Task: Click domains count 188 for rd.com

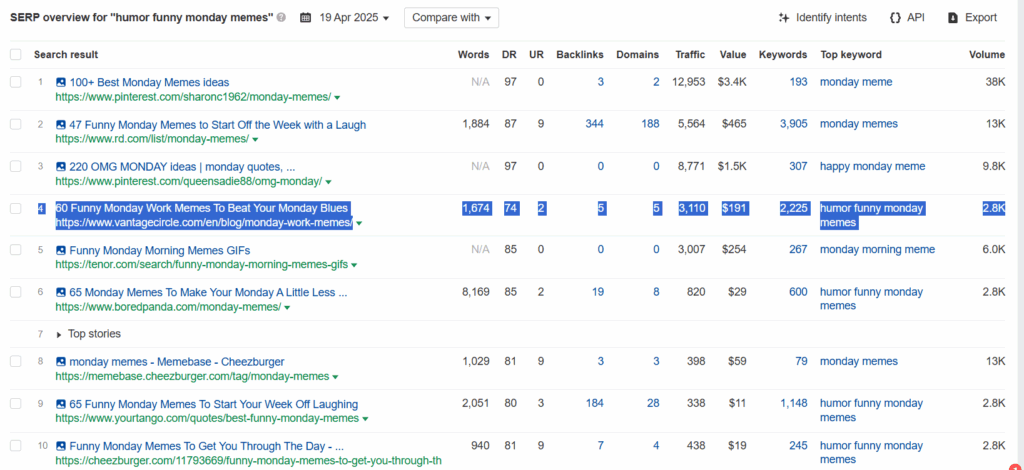Action: (x=650, y=124)
